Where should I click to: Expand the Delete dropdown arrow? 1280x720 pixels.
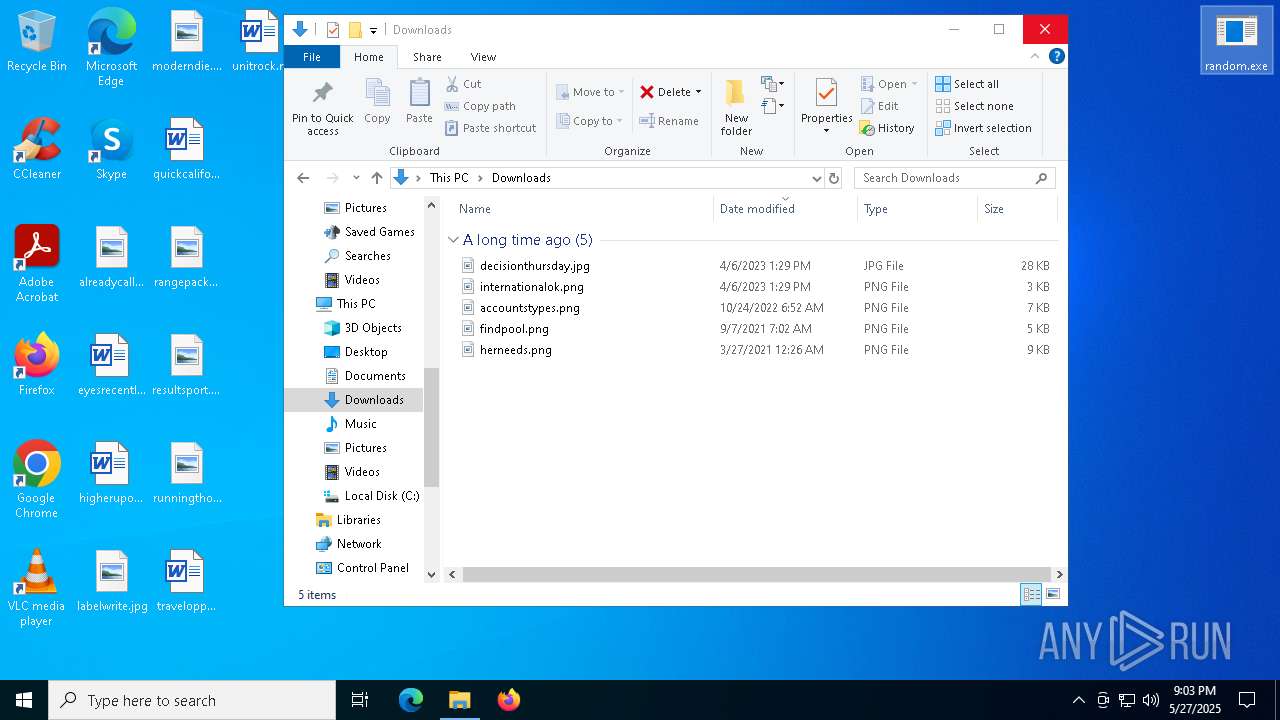click(x=698, y=92)
